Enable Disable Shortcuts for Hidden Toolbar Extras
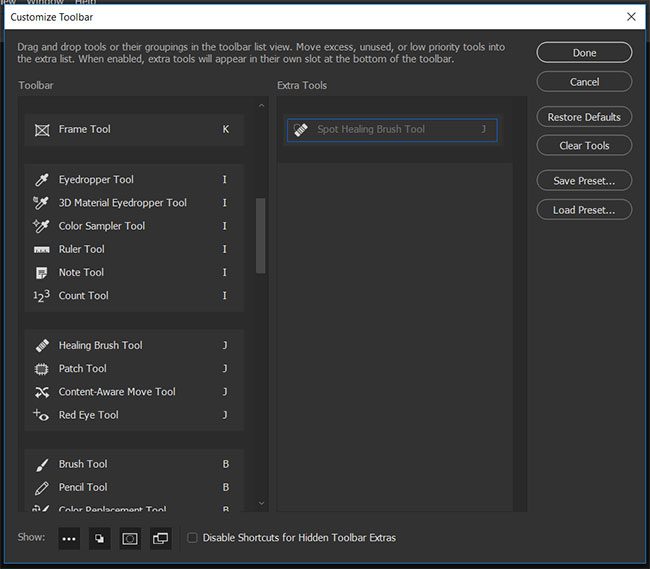This screenshot has width=650, height=569. pos(193,538)
